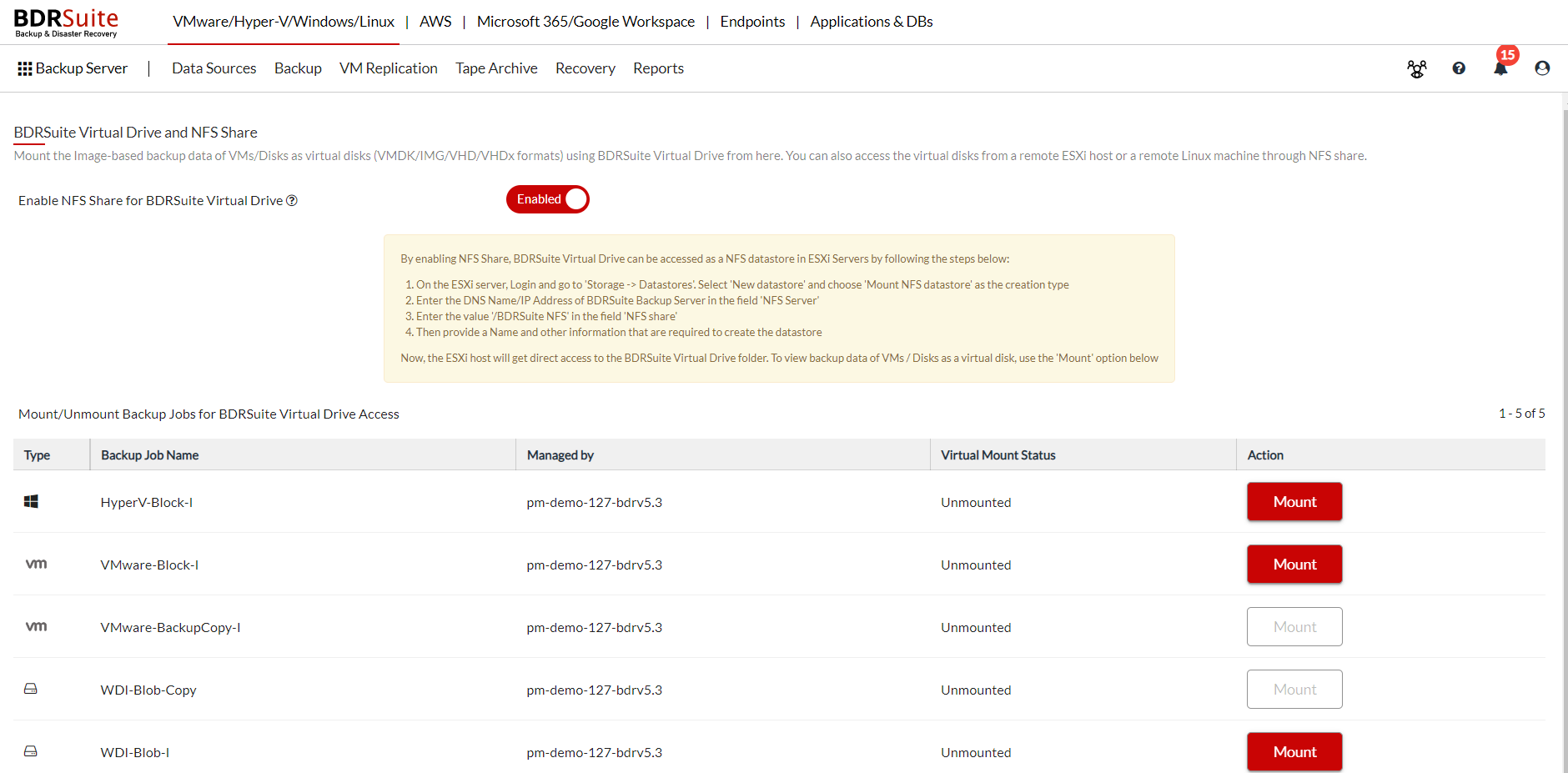
Task: Click the disk type icon for WDI-Blob-Copy
Action: coord(31,689)
